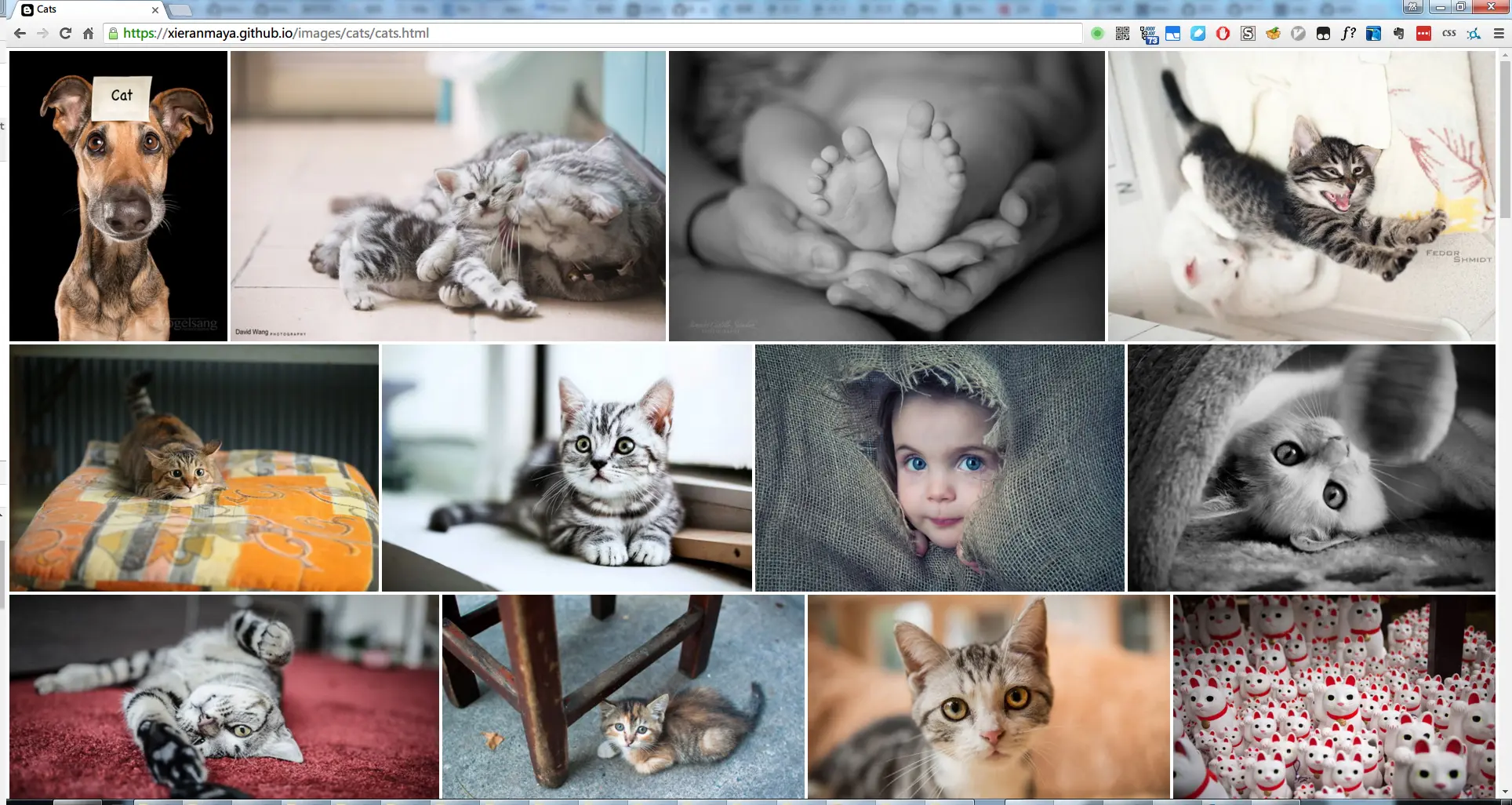The width and height of the screenshot is (1512, 805).
Task: Open the Chrome hamburger menu
Action: 1499,34
